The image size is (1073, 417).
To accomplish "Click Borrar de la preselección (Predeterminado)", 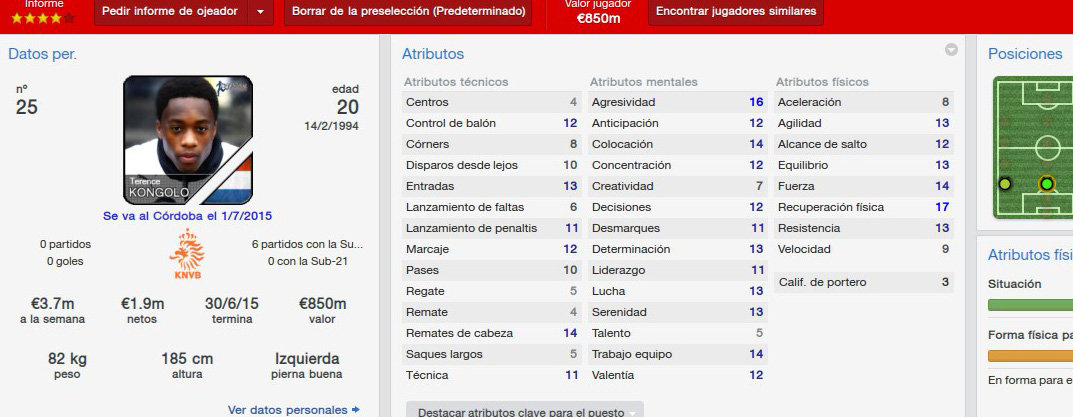I will tap(408, 12).
